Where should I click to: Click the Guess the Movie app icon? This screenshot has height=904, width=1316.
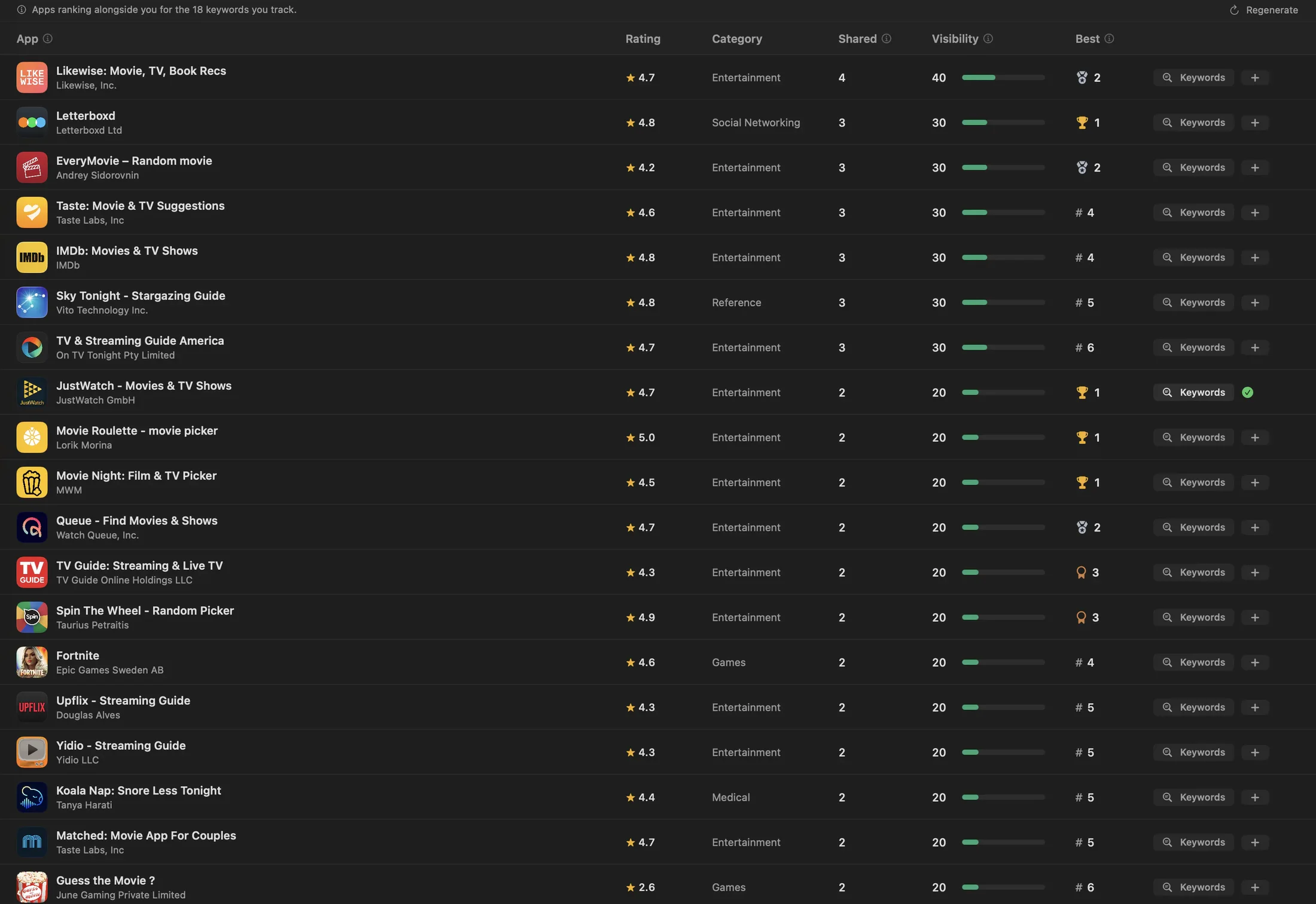tap(32, 887)
